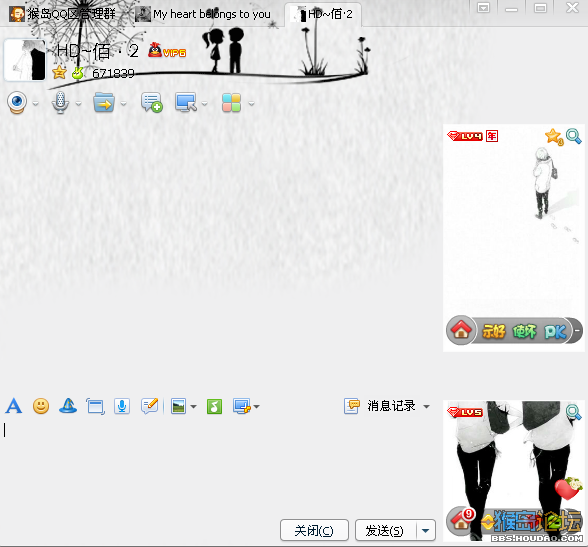Record a voice message with mic icon

[x=122, y=406]
